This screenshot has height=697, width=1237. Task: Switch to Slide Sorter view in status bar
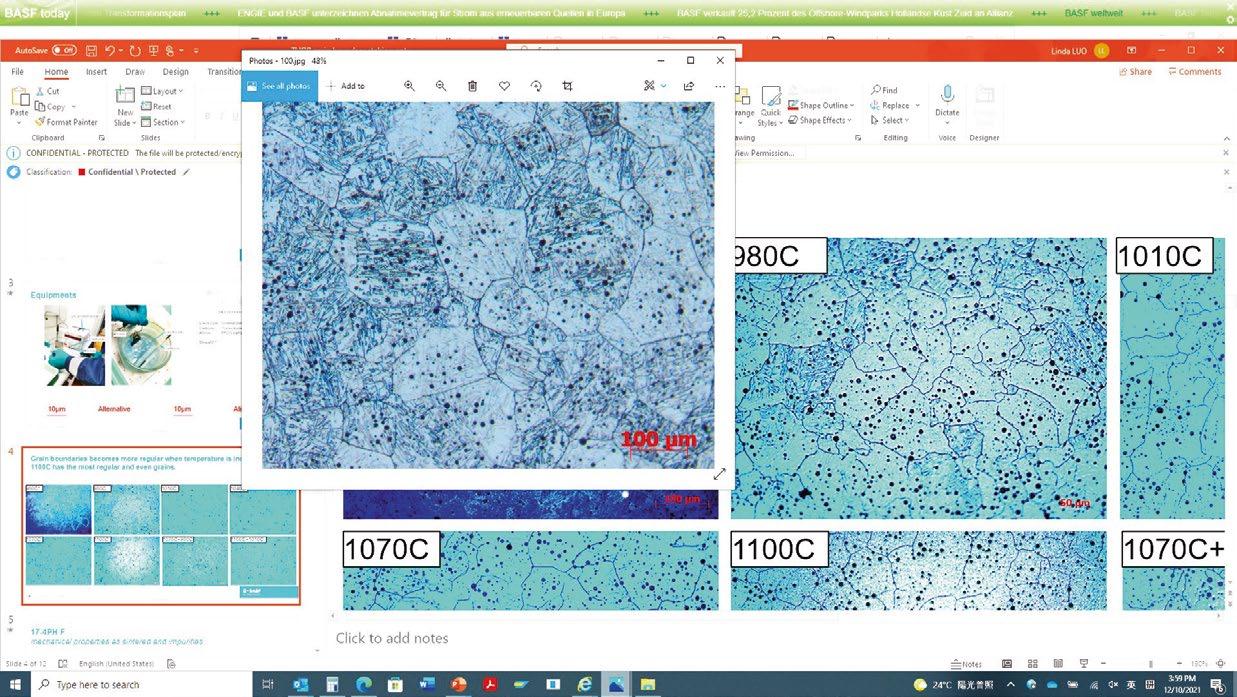click(x=1032, y=664)
